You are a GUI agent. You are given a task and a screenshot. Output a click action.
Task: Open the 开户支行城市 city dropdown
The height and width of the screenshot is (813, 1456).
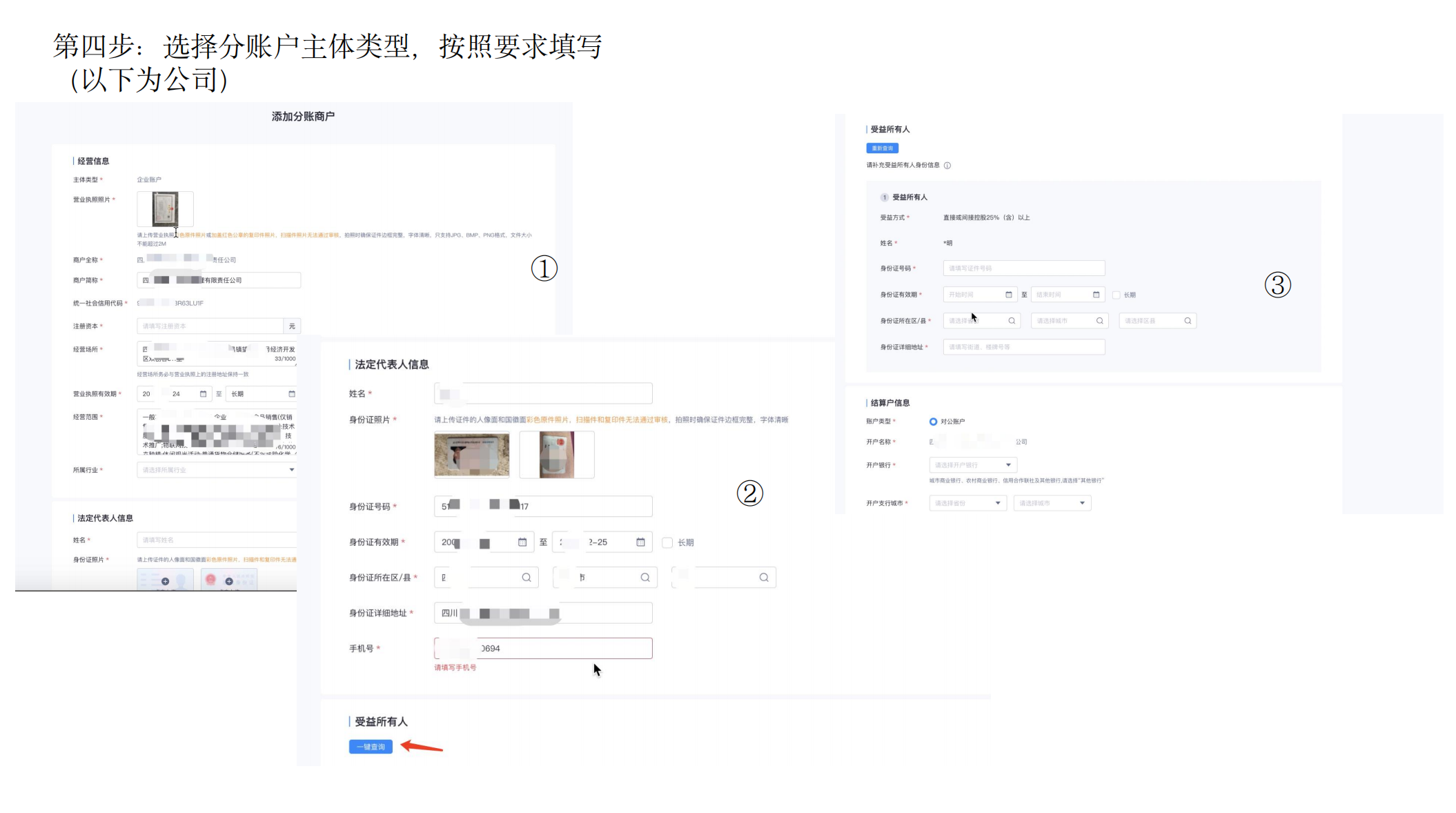(1052, 503)
